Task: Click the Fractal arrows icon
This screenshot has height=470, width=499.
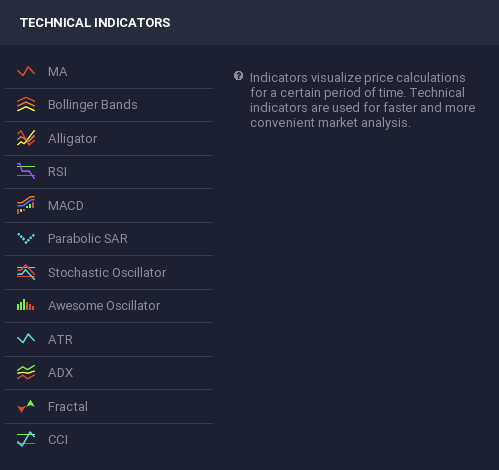Action: [x=26, y=406]
